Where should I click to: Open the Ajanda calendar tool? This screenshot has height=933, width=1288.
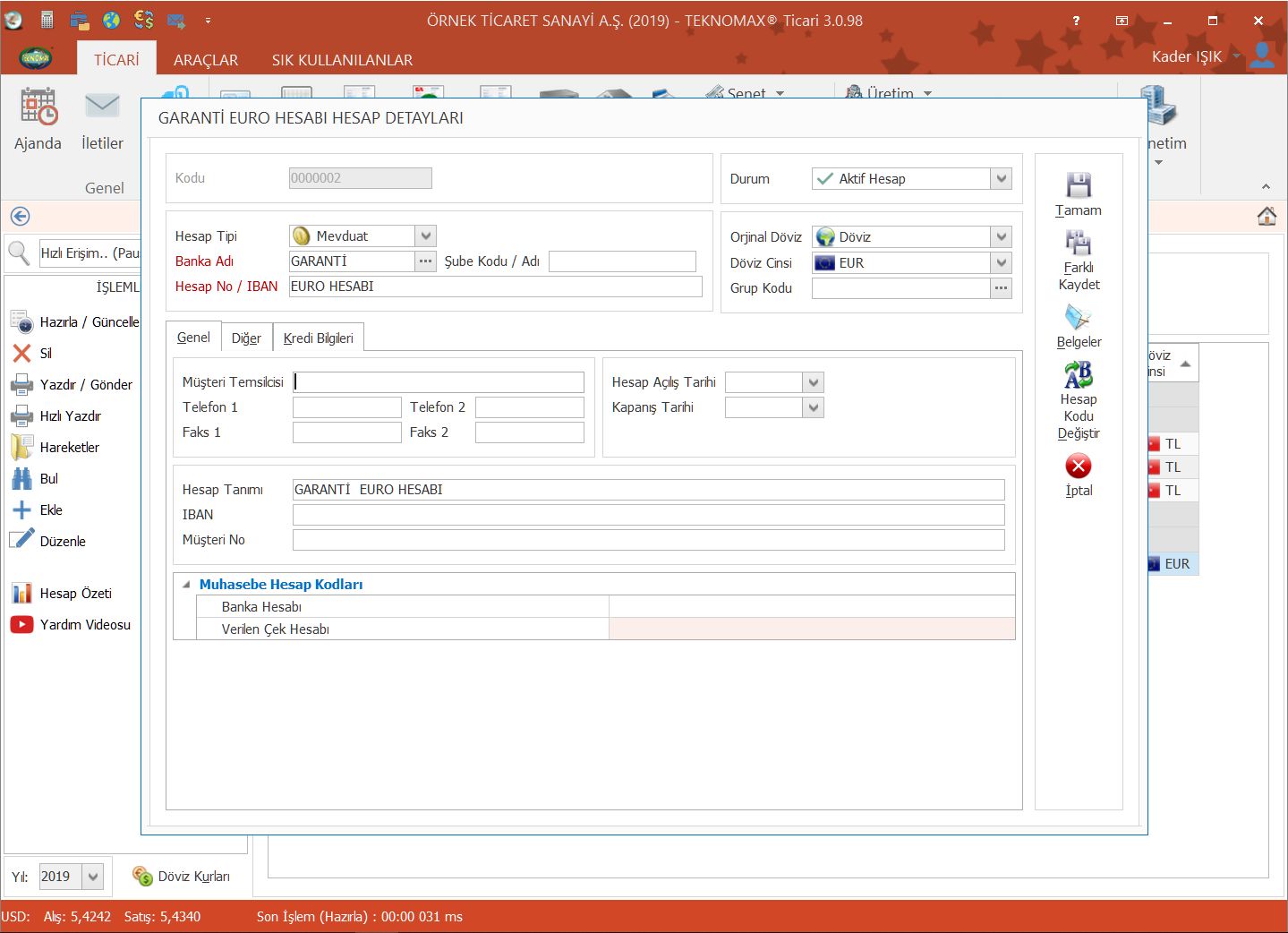click(x=38, y=118)
